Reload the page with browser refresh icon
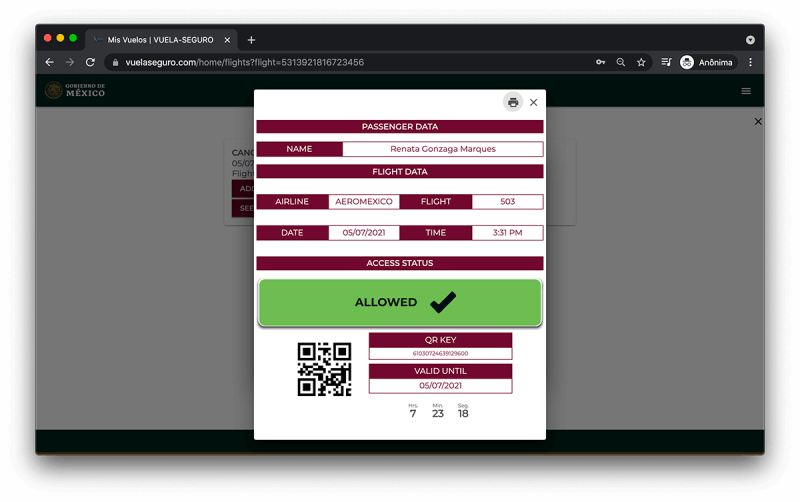Image resolution: width=800 pixels, height=502 pixels. click(90, 62)
